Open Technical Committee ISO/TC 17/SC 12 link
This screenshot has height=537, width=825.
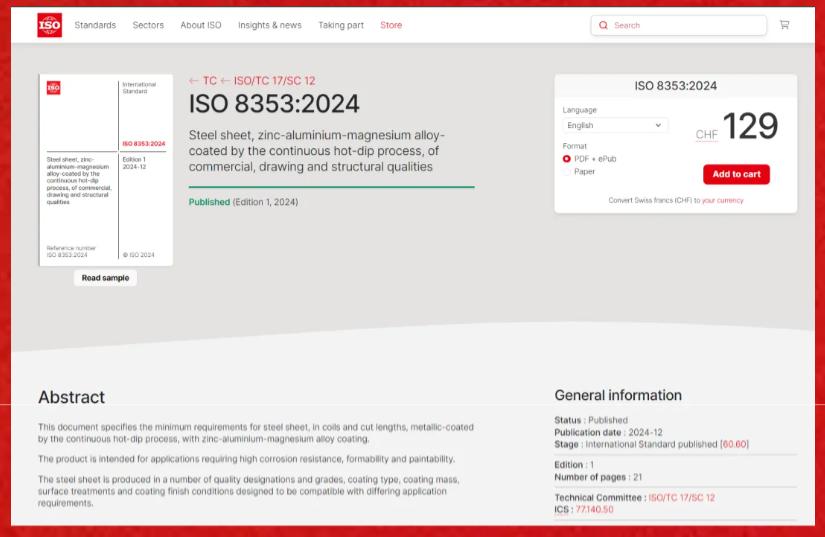tap(681, 498)
